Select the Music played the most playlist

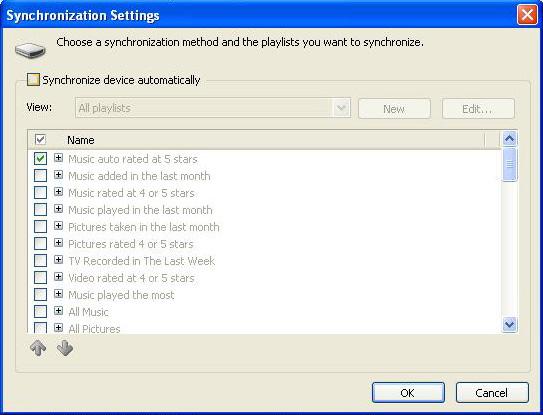121,295
